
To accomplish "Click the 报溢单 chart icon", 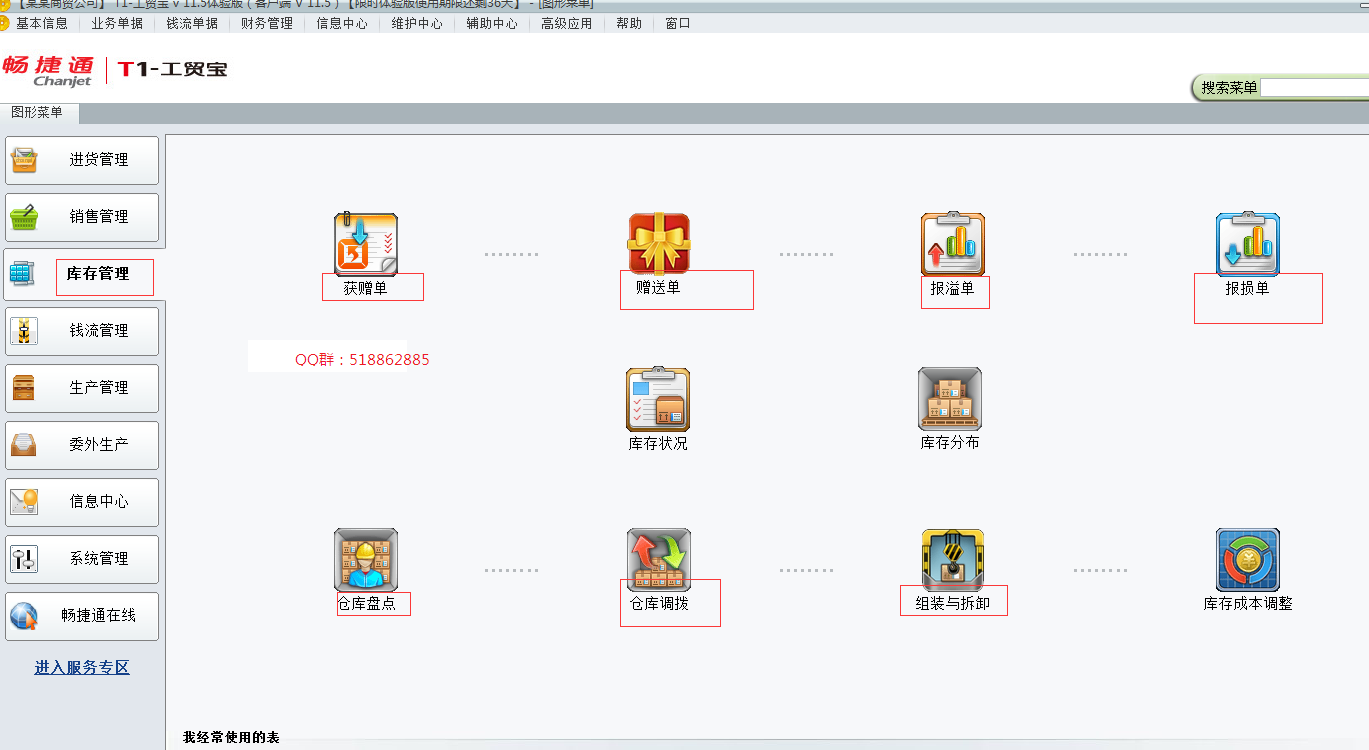I will tap(952, 245).
